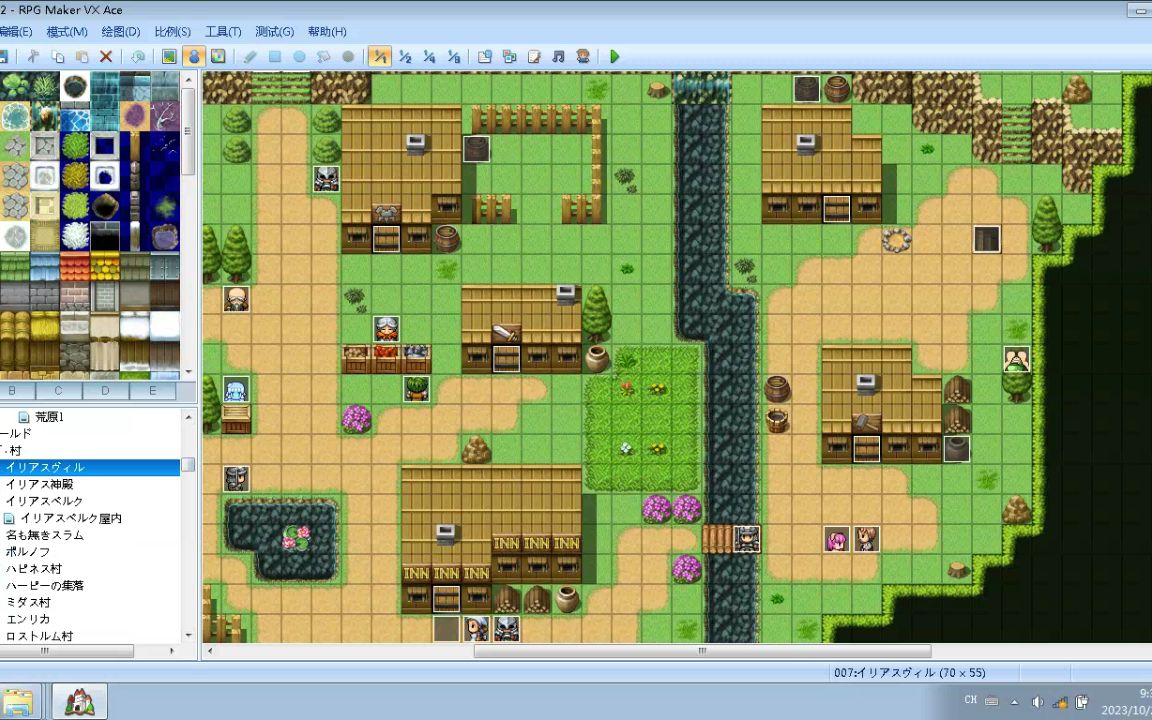Pick the orange roof tile in palette

coord(74,267)
